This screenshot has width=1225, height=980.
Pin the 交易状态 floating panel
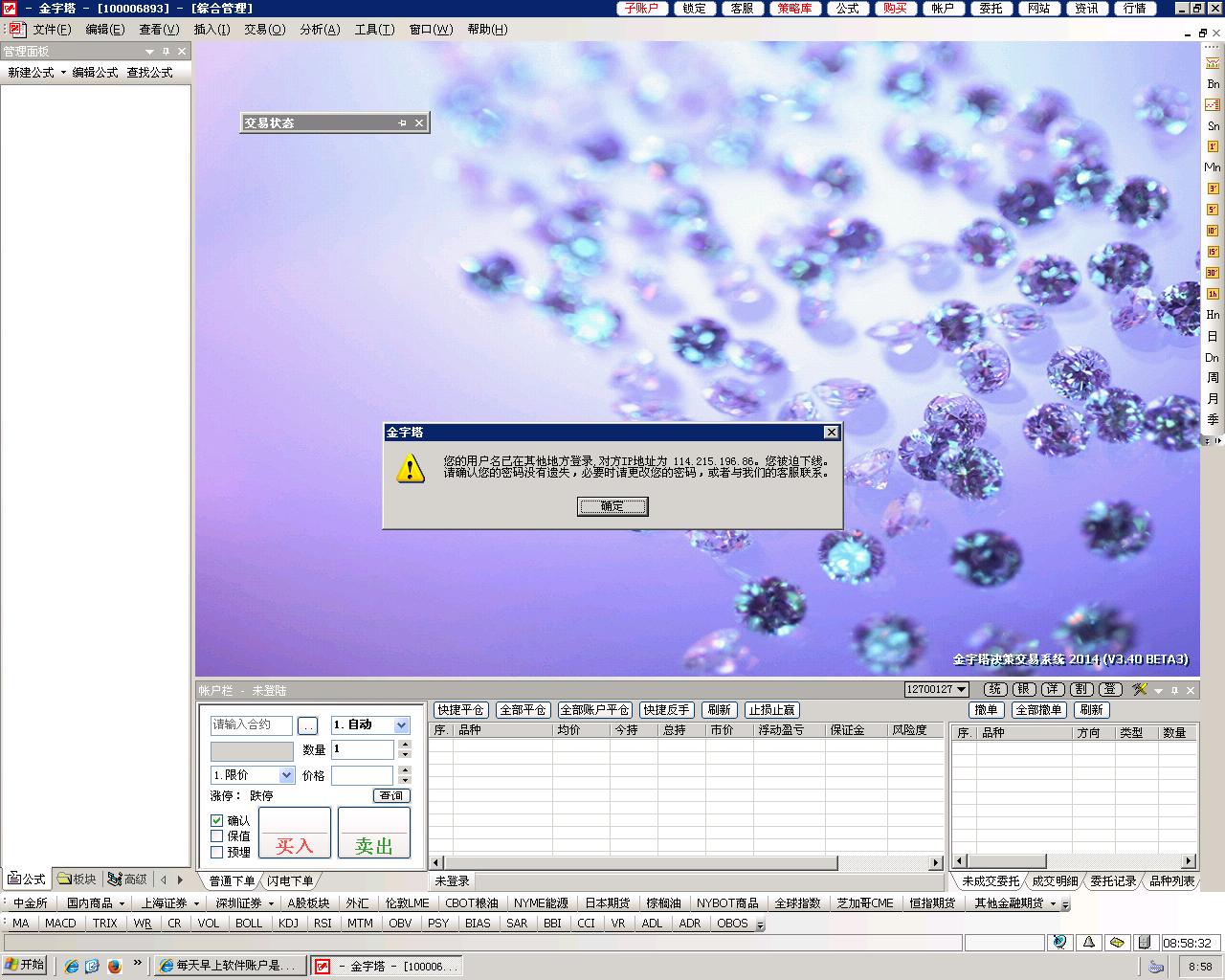pyautogui.click(x=403, y=123)
